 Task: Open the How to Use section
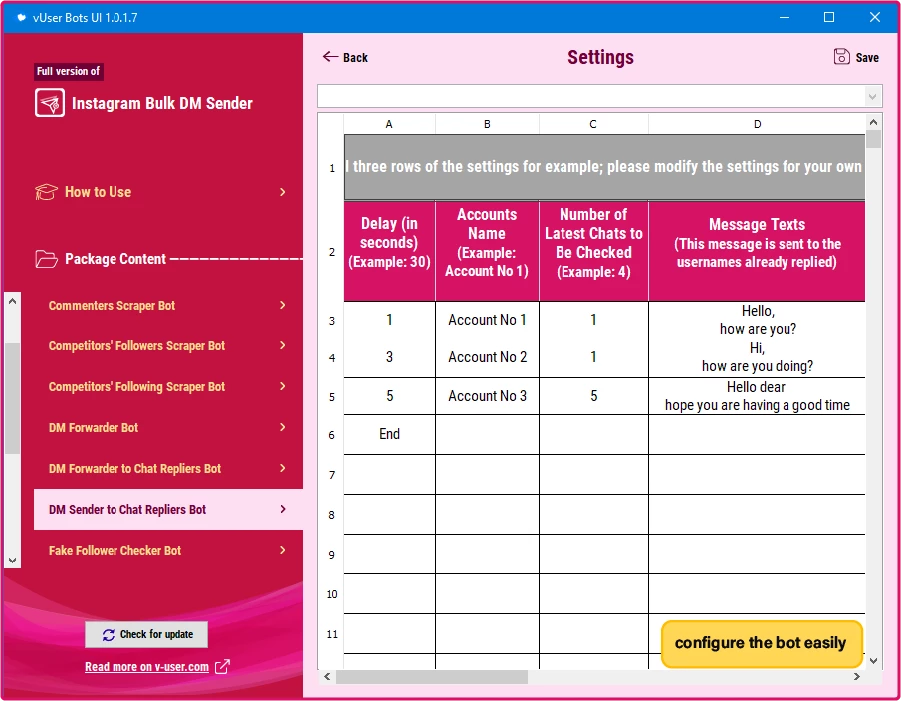[x=161, y=192]
